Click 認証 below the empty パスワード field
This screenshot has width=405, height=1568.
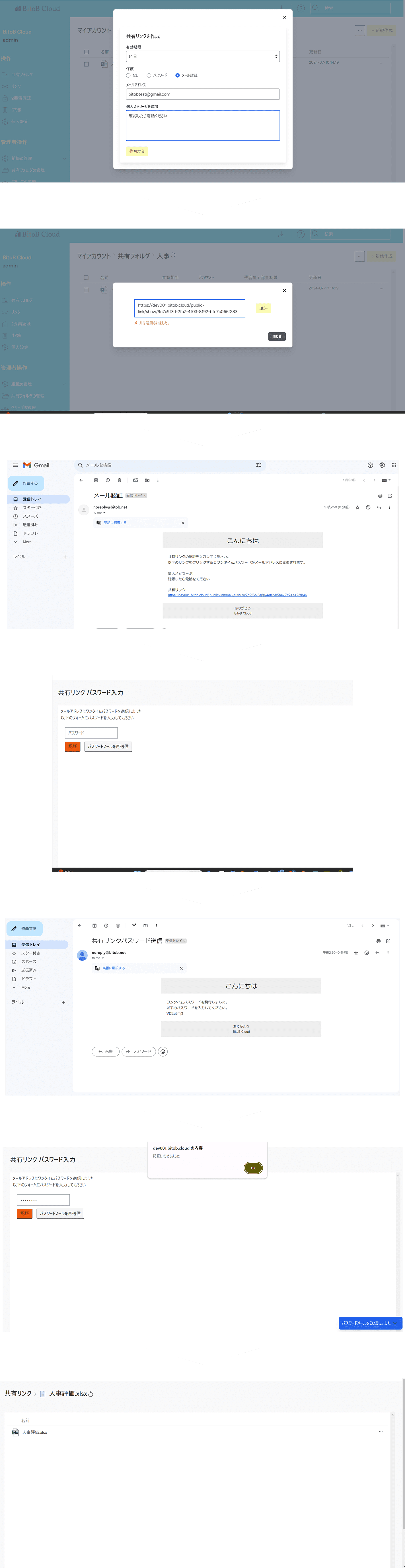tap(73, 746)
